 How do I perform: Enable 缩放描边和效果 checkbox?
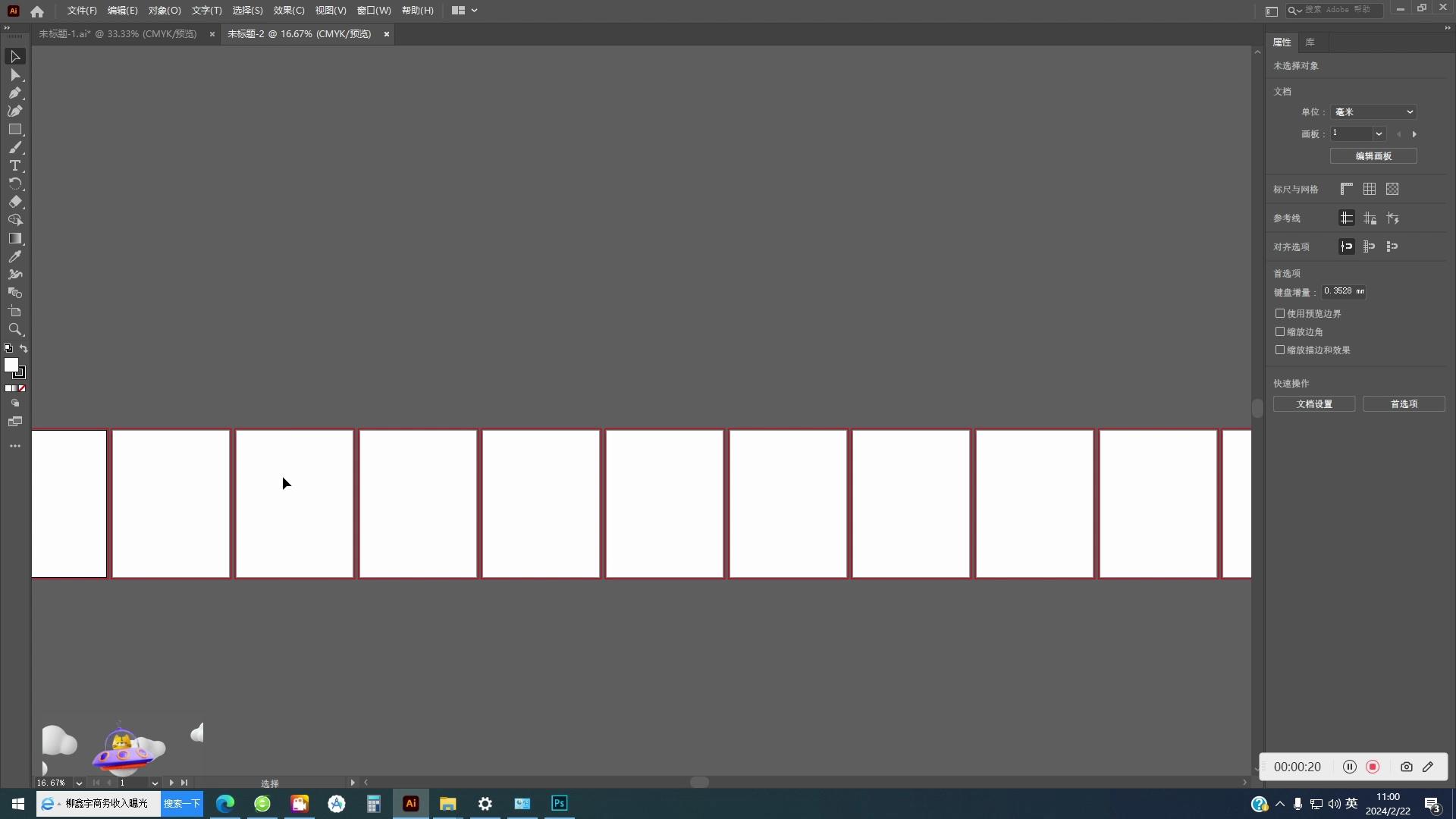tap(1280, 350)
